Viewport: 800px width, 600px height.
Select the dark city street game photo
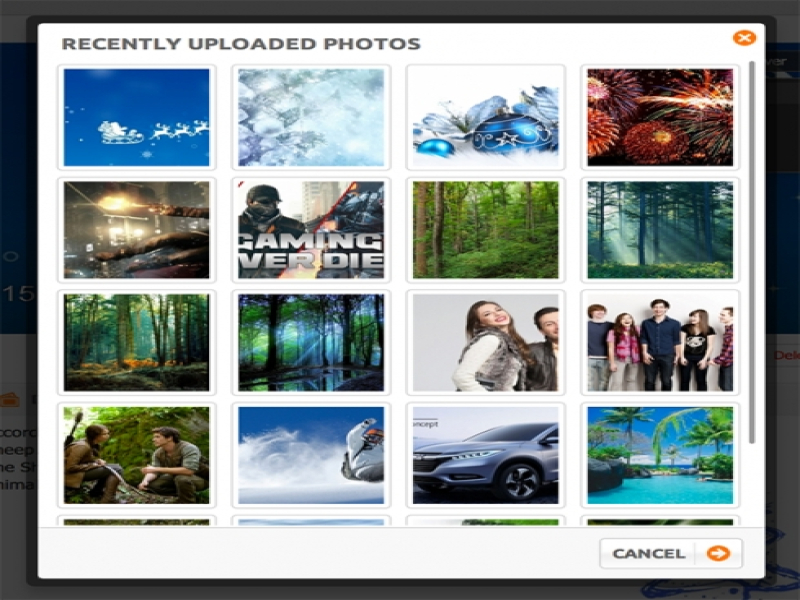137,230
